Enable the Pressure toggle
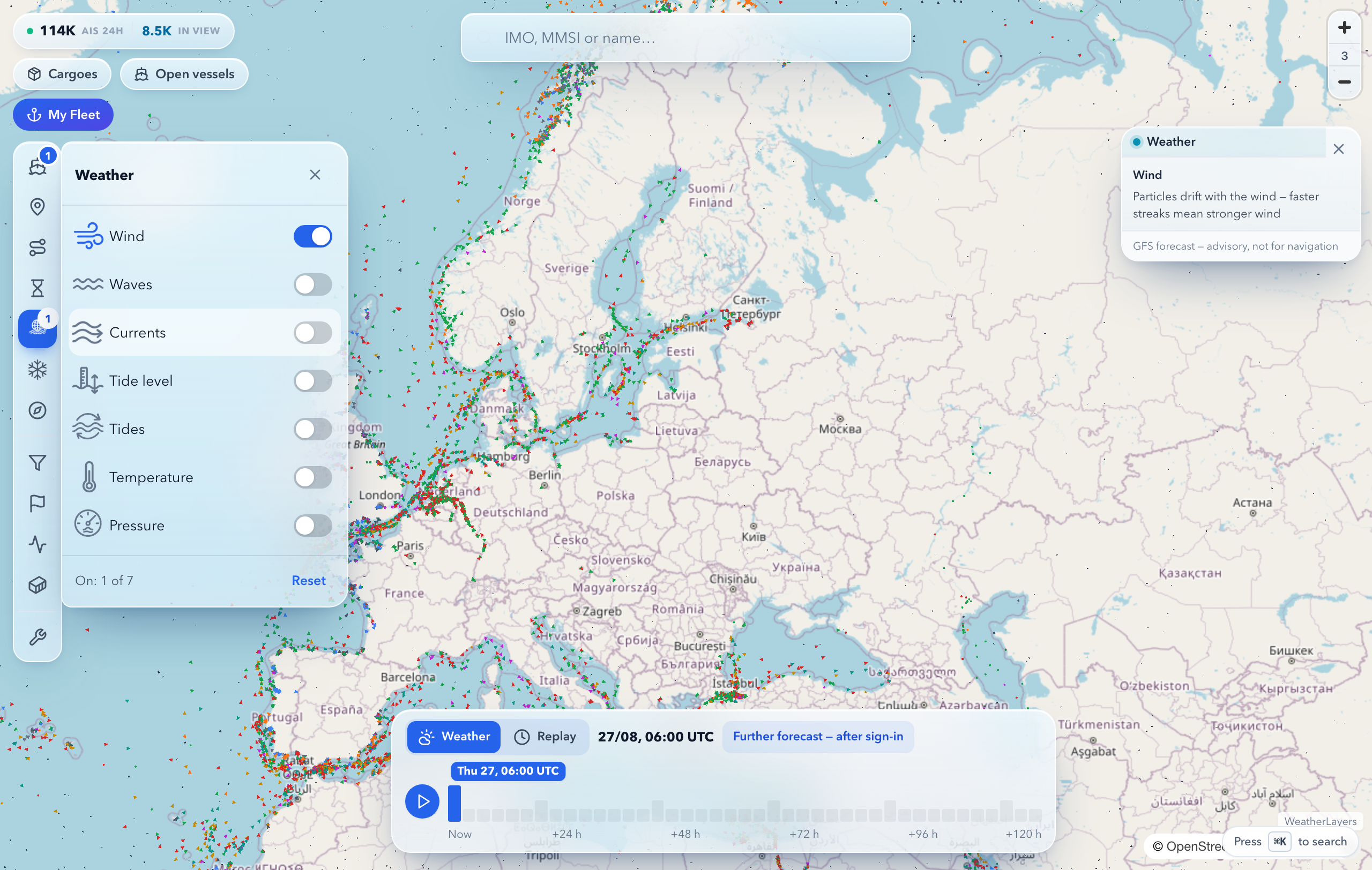The width and height of the screenshot is (1372, 870). click(x=313, y=525)
